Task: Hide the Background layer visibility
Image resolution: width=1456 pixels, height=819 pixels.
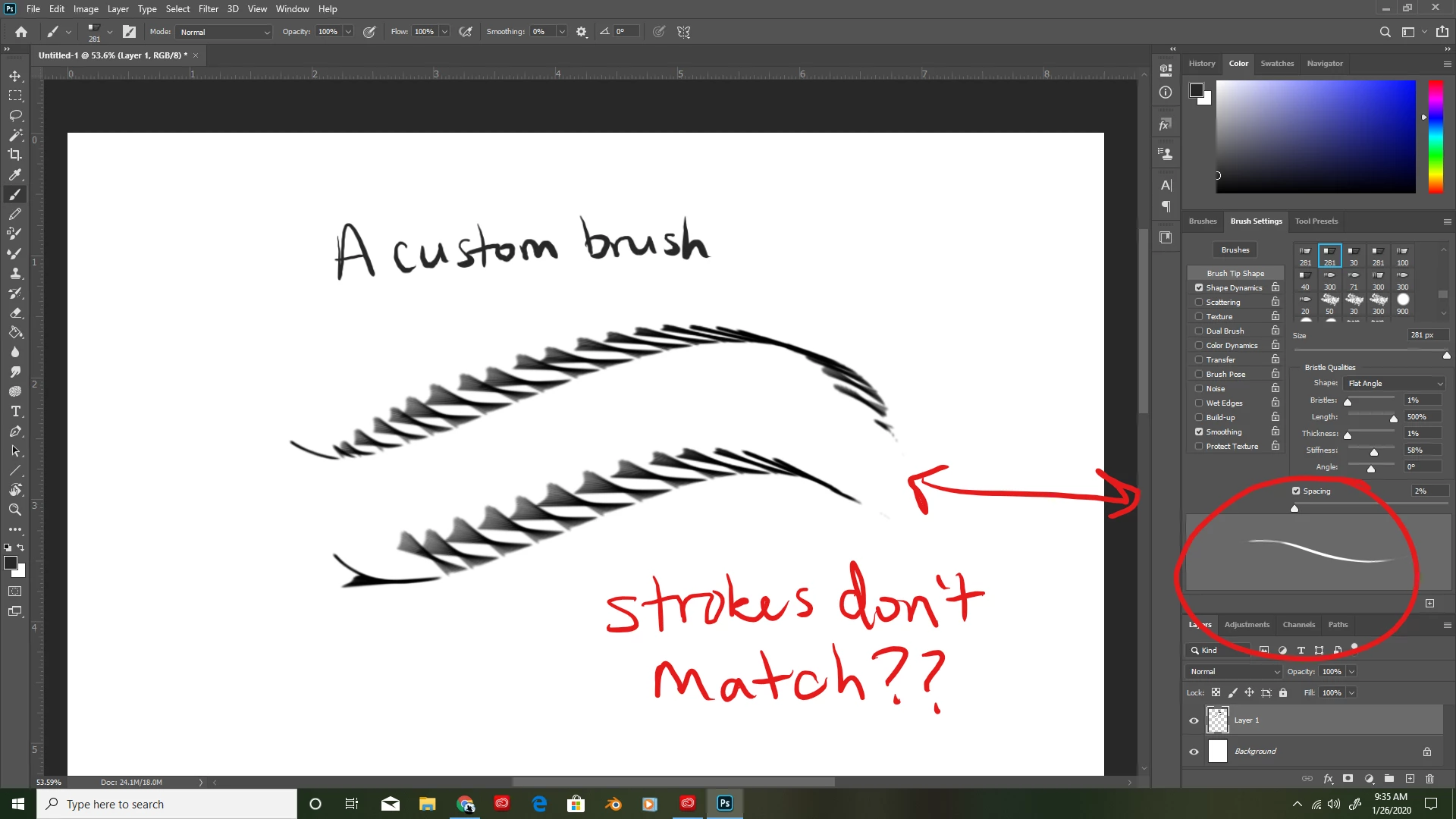Action: (1194, 752)
